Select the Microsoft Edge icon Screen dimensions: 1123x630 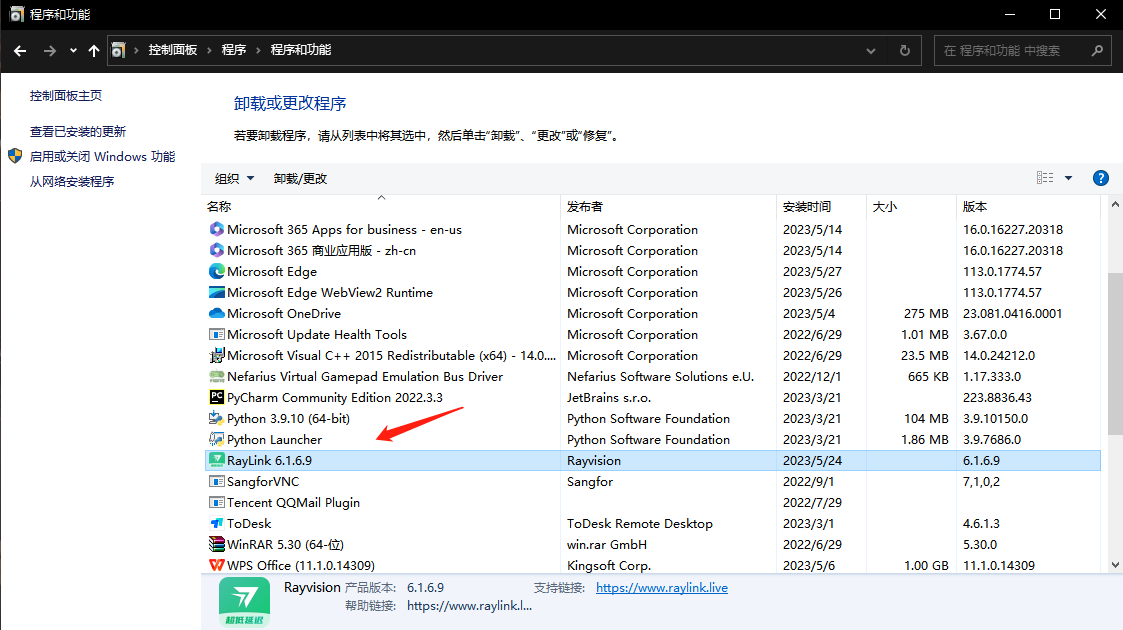[x=216, y=271]
